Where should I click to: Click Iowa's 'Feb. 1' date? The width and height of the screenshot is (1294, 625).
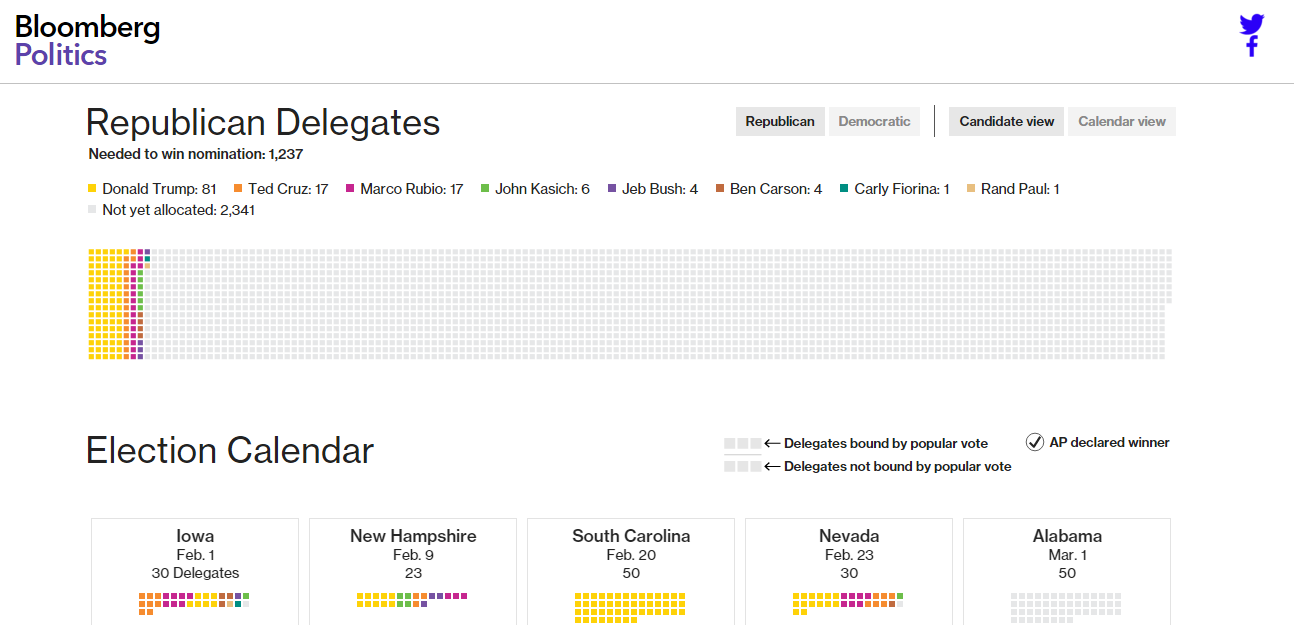(x=195, y=555)
